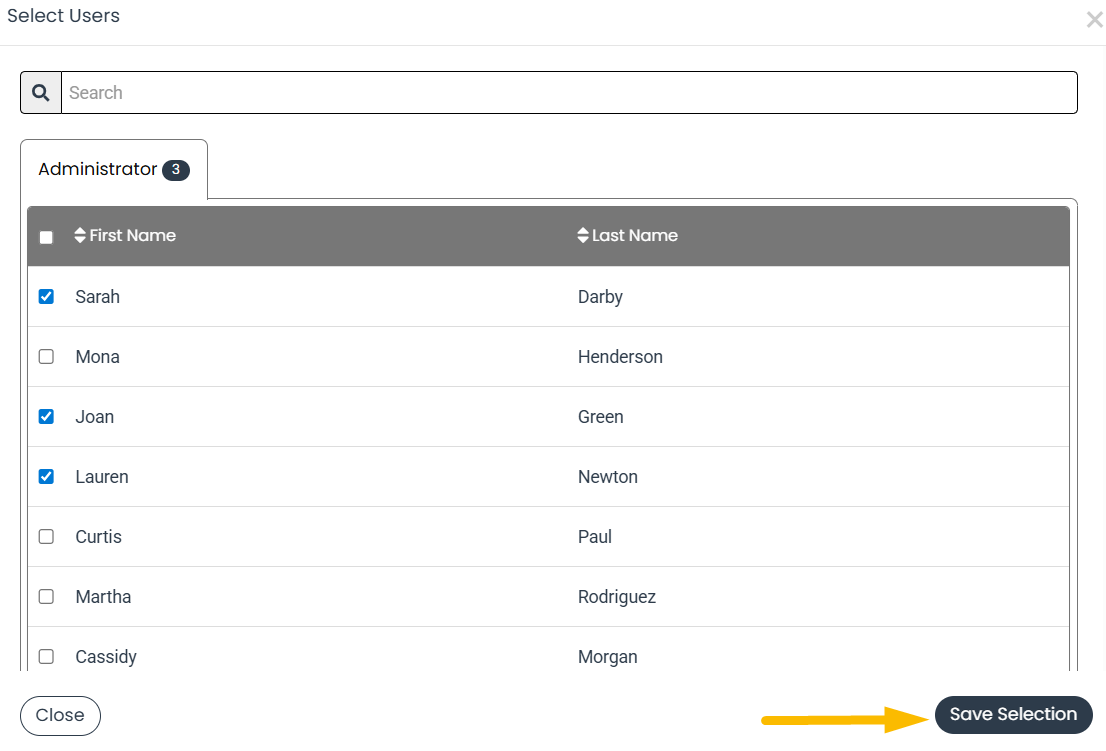Screen dimensions: 1106x751
Task: Select the name Sarah
Action: coord(97,297)
